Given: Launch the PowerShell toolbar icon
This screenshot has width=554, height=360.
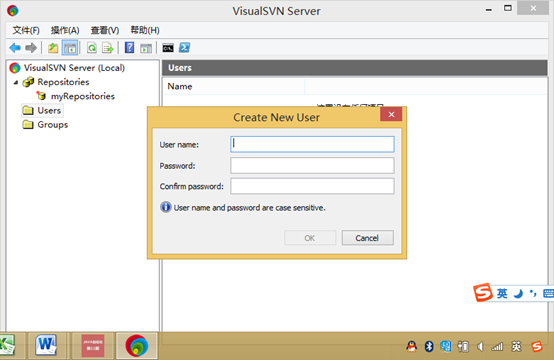Looking at the screenshot, I should coord(184,47).
